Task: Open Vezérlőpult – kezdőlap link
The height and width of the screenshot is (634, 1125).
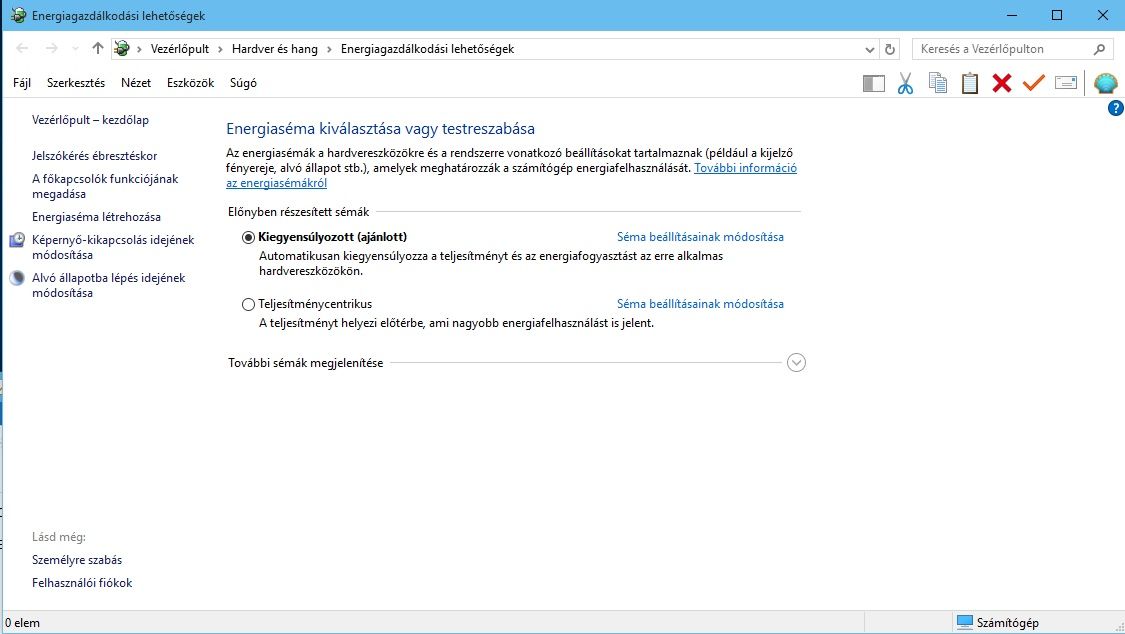Action: click(90, 120)
